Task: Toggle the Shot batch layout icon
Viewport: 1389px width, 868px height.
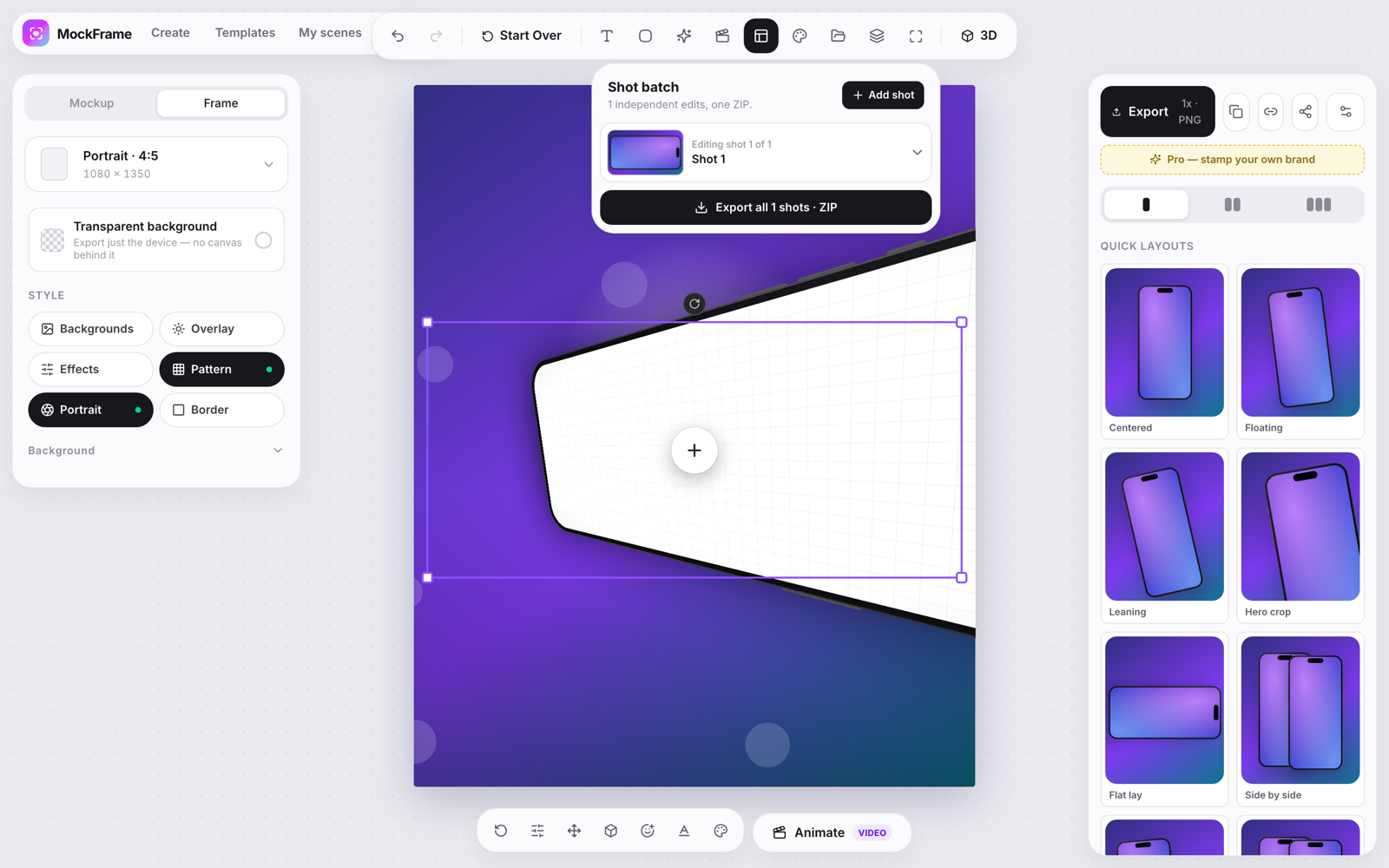Action: pos(760,36)
